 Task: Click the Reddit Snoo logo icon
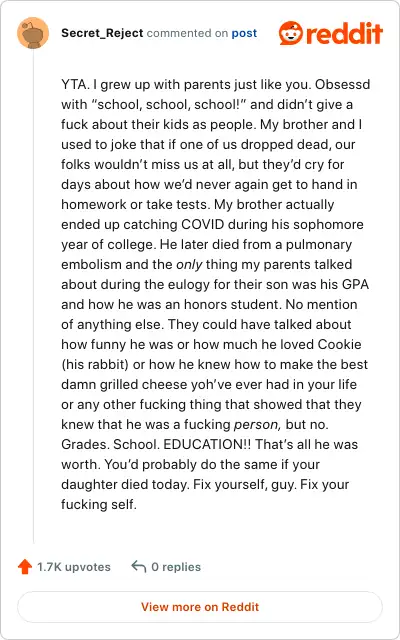(x=291, y=33)
